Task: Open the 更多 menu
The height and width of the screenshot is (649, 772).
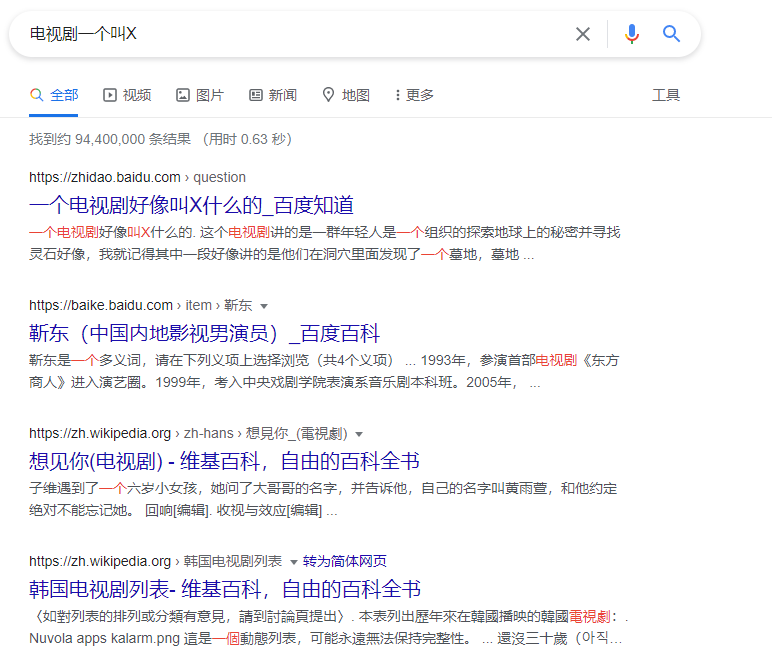Action: click(414, 95)
